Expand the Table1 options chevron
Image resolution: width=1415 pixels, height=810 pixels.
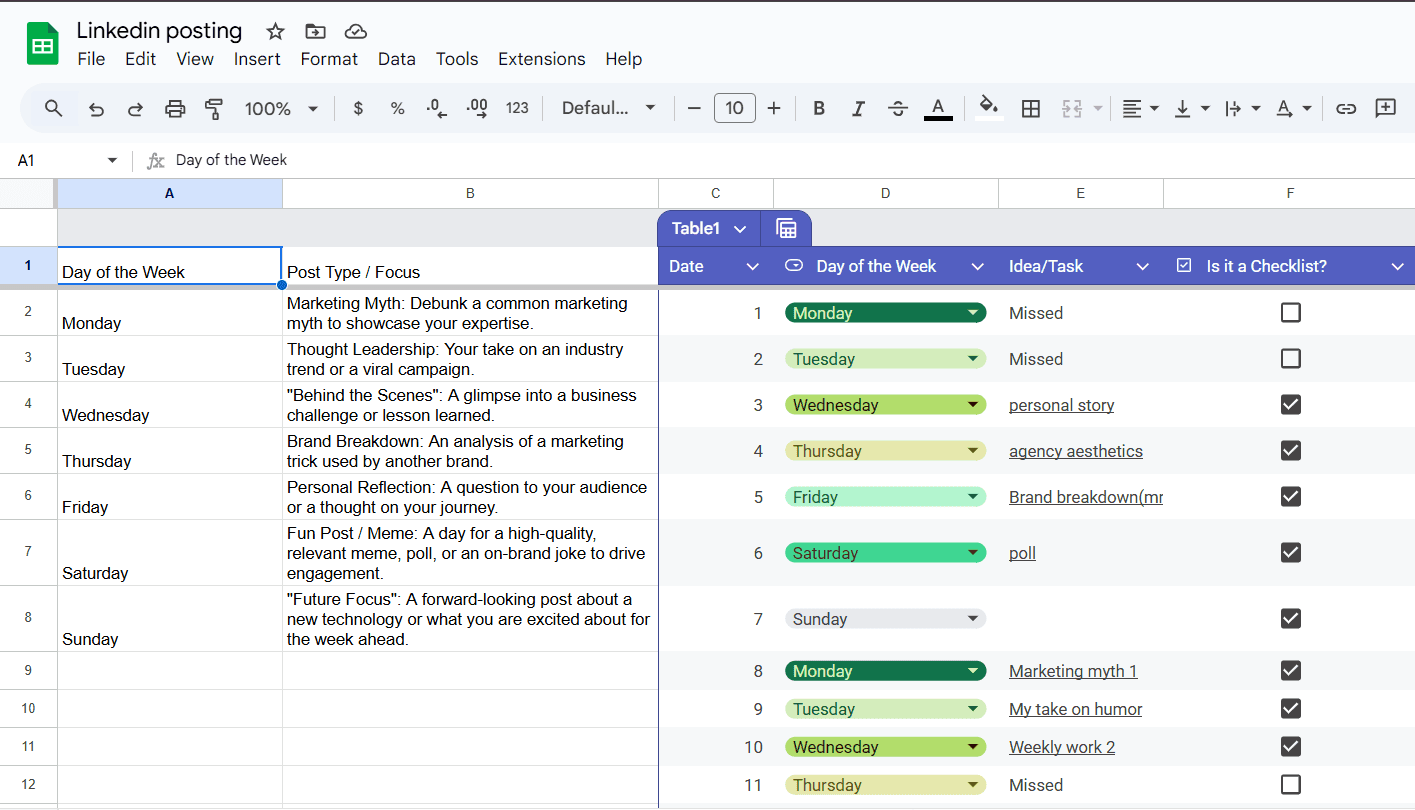740,229
